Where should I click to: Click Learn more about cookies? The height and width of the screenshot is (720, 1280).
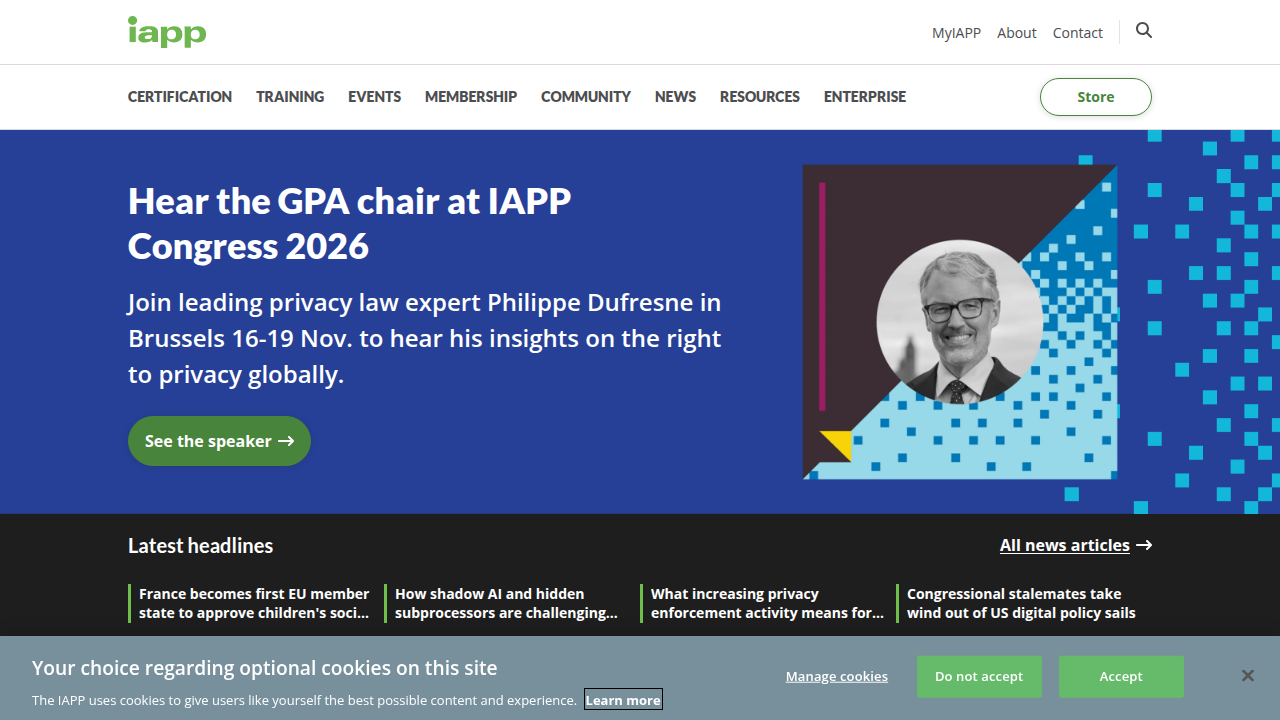coord(623,700)
